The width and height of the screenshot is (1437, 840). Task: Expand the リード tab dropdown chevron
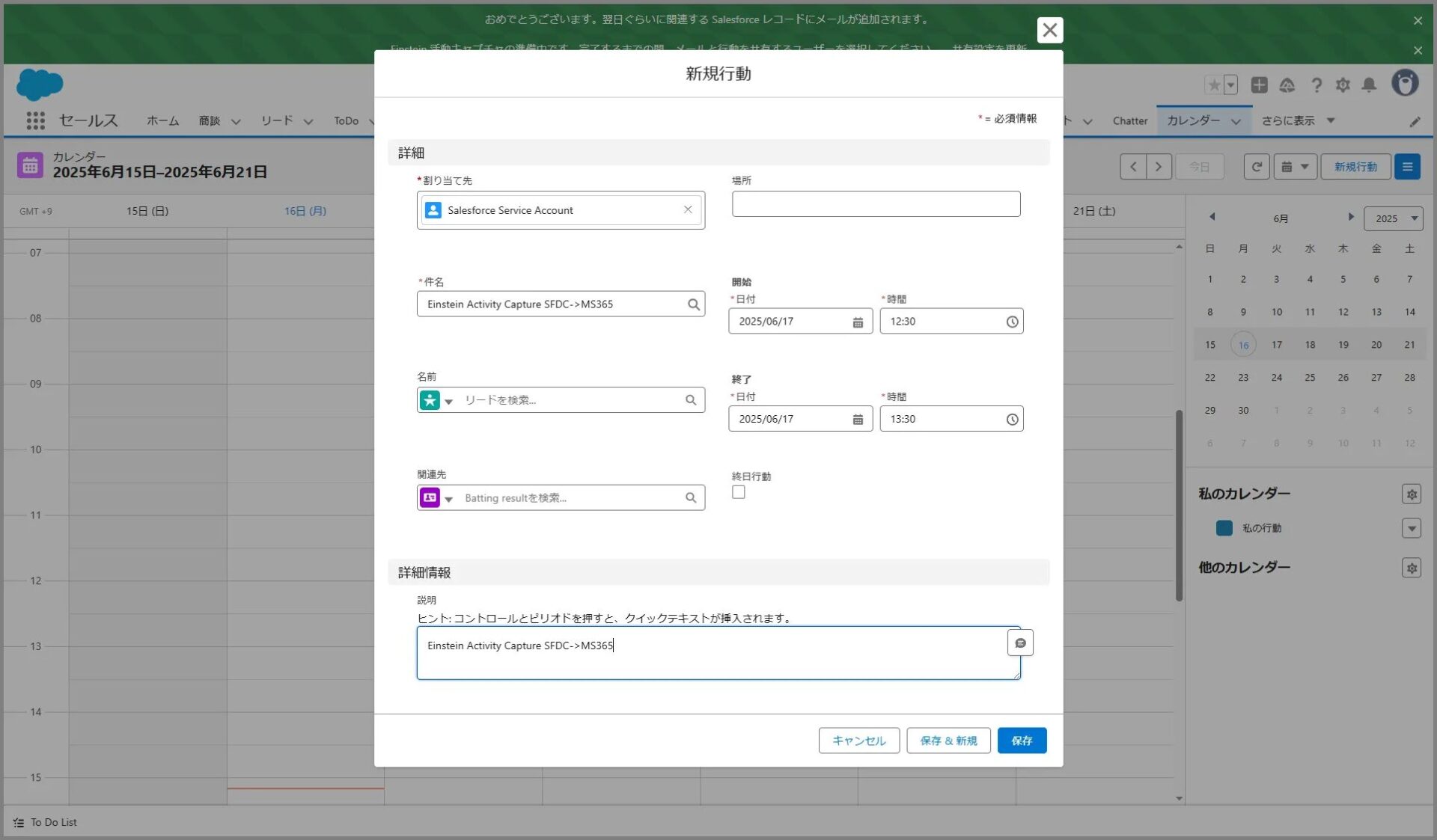(x=308, y=121)
